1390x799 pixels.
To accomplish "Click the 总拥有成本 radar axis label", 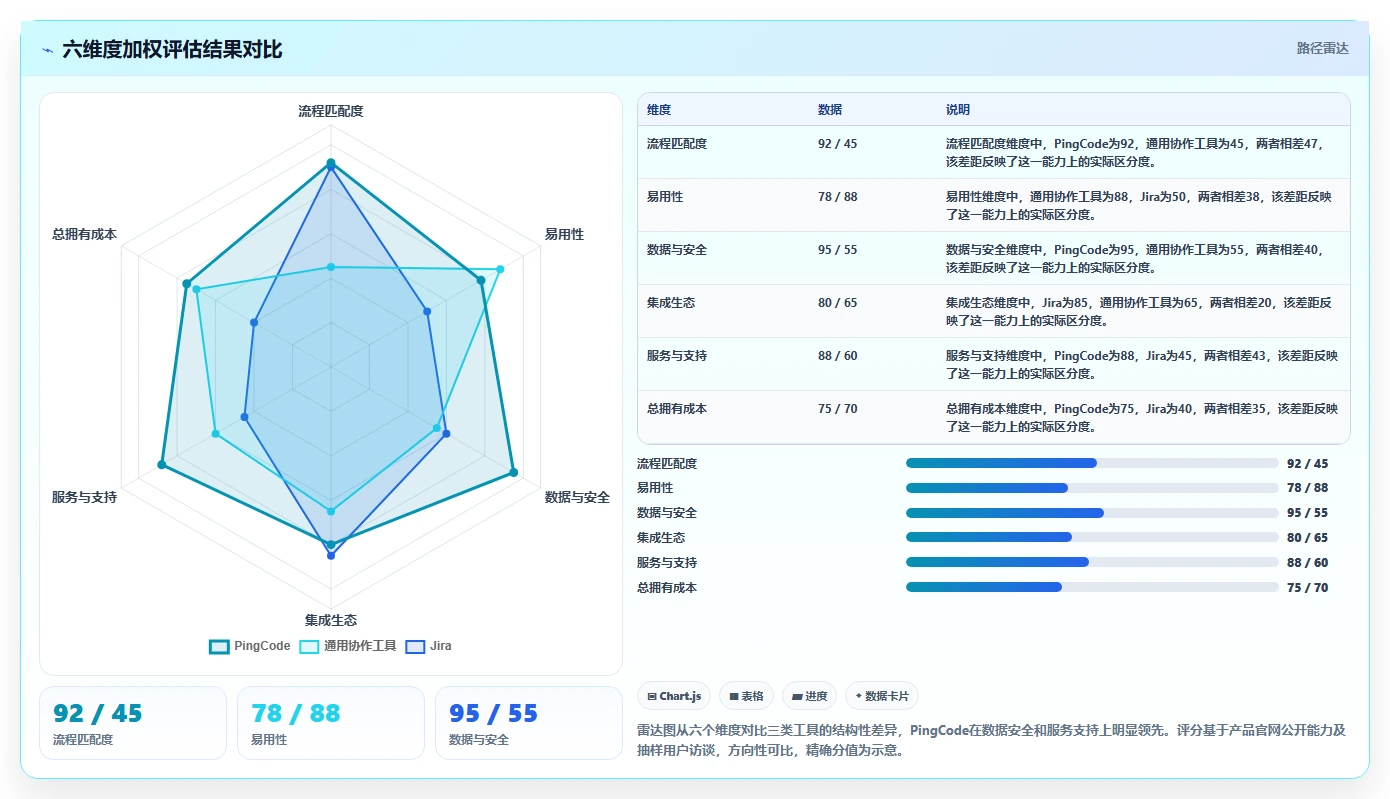I will 85,234.
